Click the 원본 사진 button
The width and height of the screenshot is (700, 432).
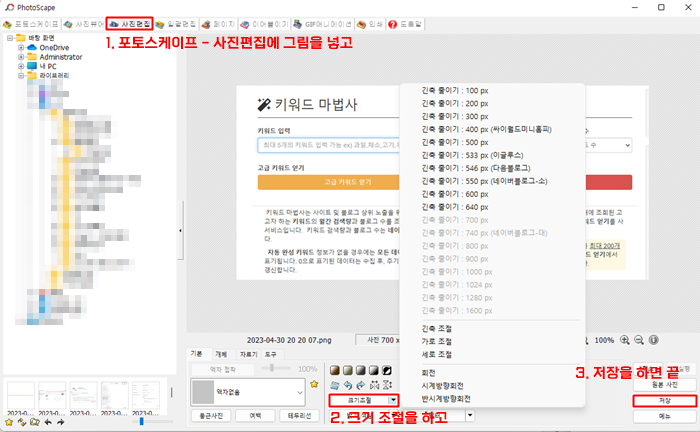(665, 385)
